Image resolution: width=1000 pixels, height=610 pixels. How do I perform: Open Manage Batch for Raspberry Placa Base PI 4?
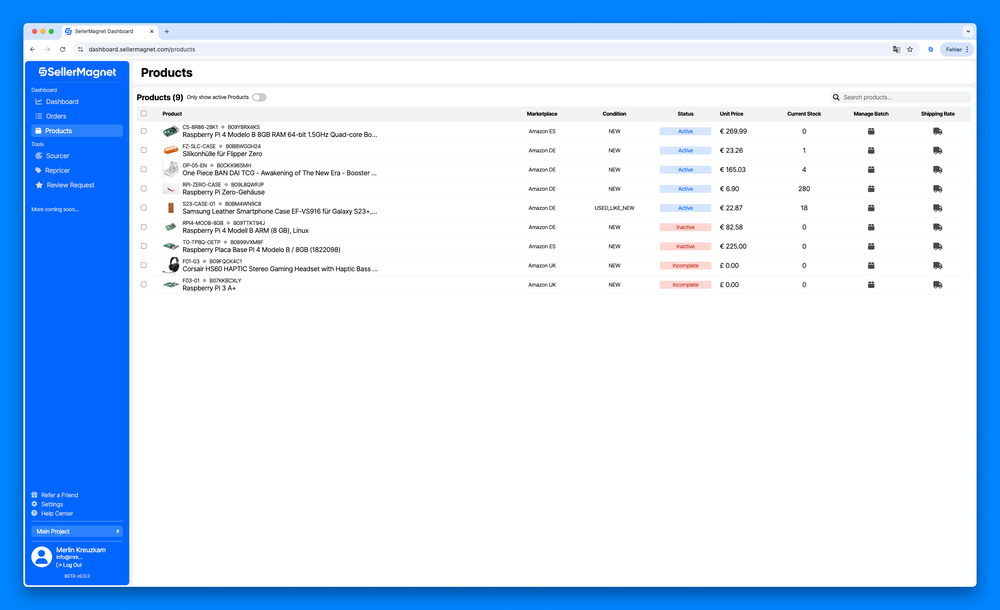tap(871, 246)
